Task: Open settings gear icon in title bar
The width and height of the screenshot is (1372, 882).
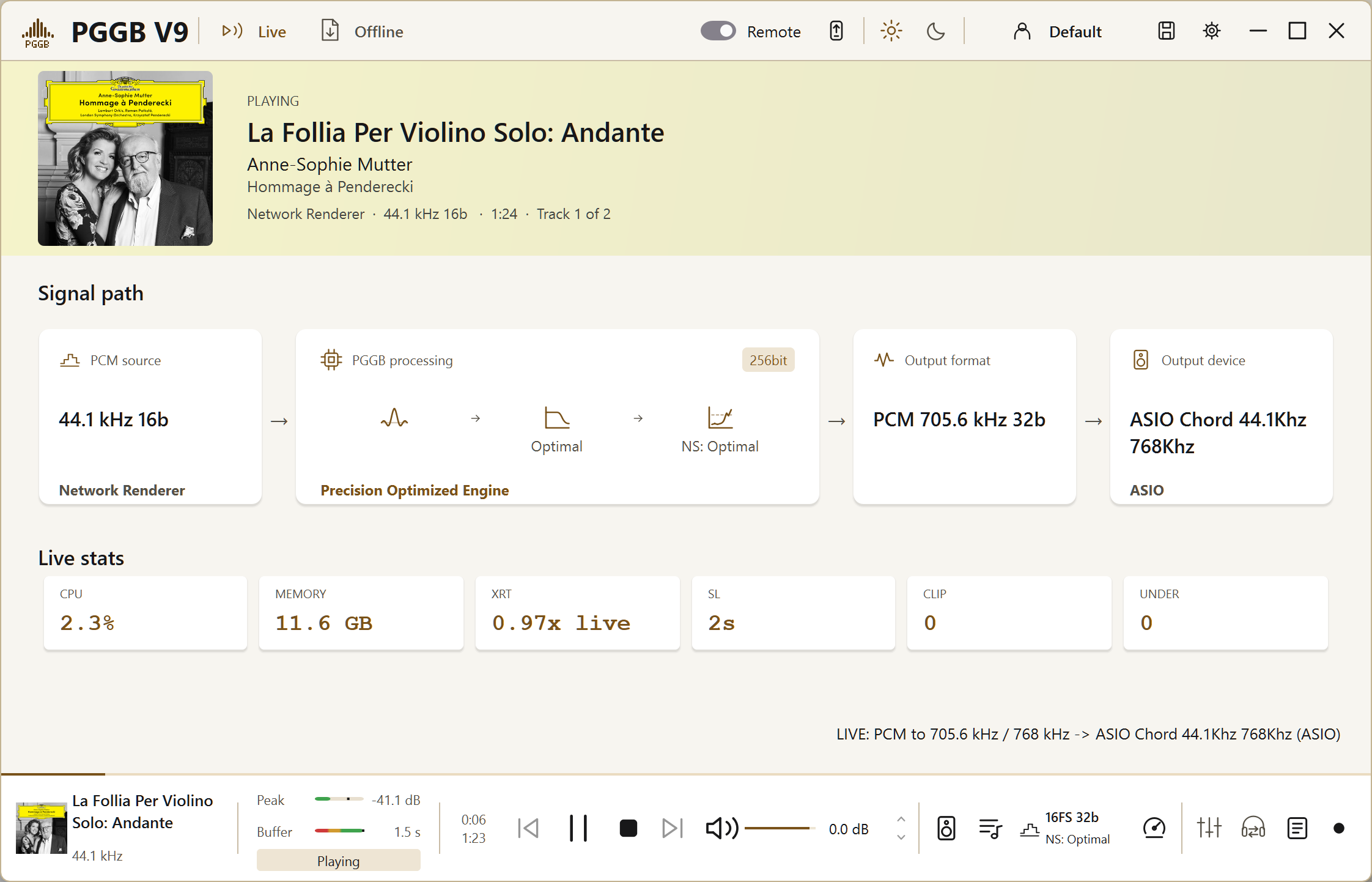Action: (x=1212, y=31)
